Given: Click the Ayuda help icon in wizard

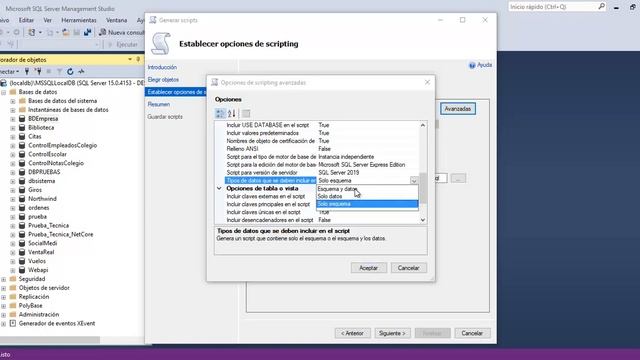Looking at the screenshot, I should (472, 65).
